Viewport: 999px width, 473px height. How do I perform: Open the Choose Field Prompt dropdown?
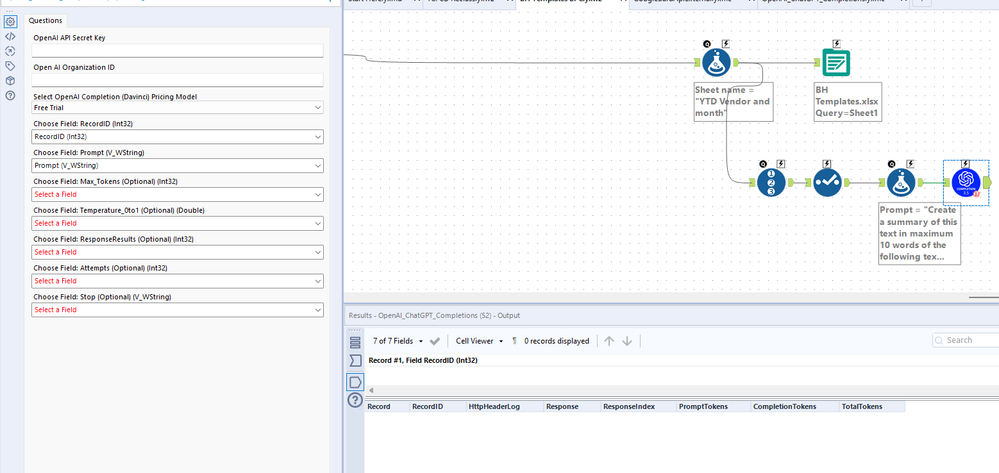coord(178,165)
